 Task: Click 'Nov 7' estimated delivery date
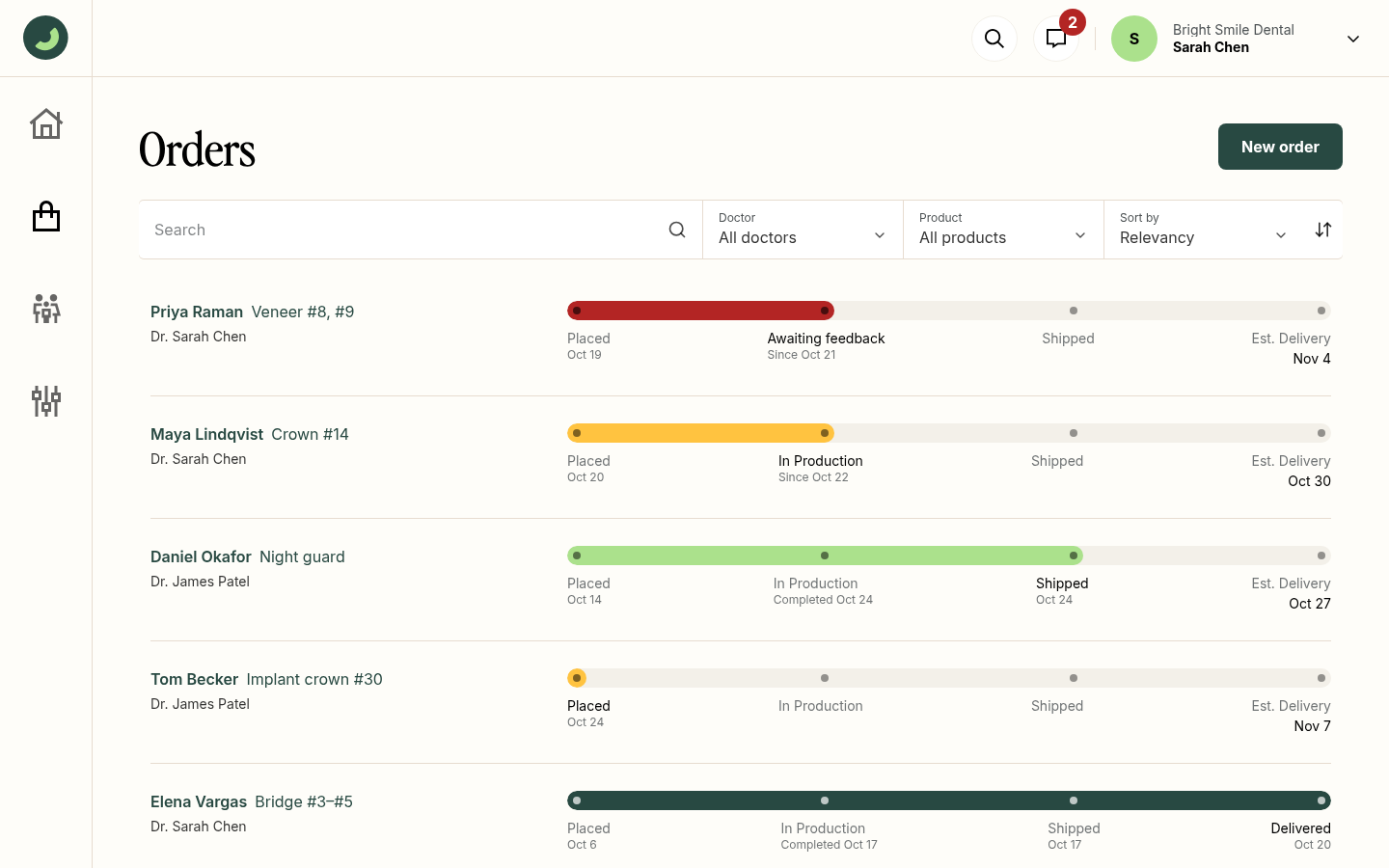(1312, 726)
